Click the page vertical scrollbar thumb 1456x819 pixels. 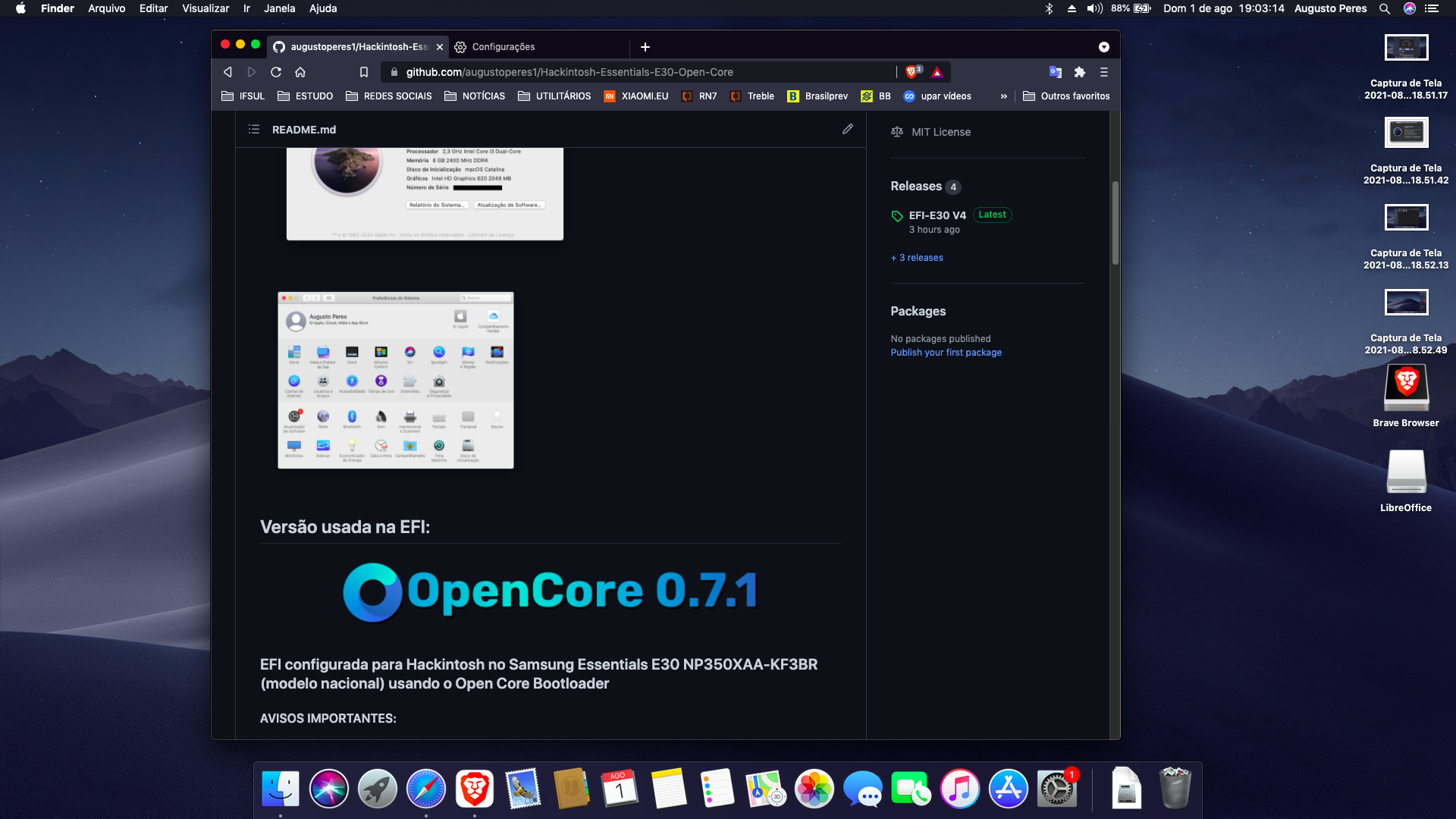point(1115,224)
